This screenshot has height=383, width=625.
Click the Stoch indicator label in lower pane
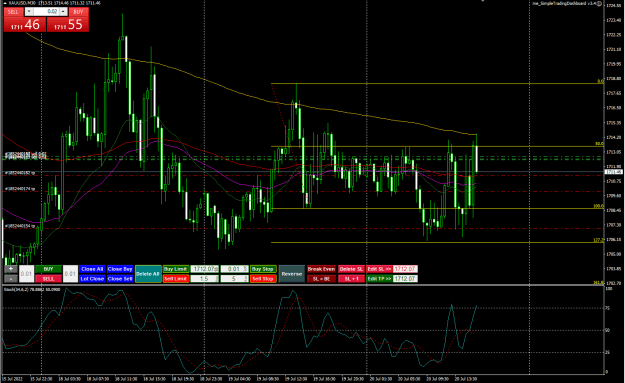coord(32,289)
